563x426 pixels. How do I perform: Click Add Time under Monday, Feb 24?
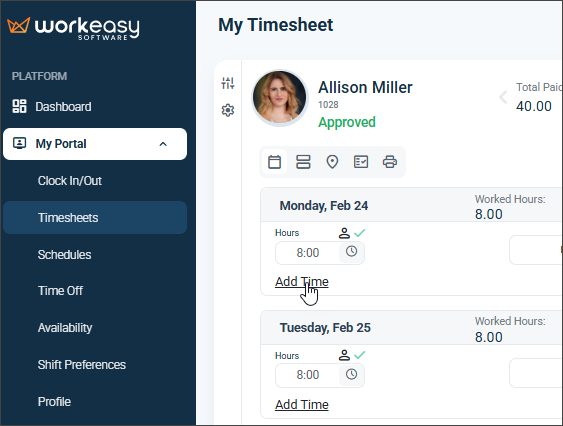click(302, 282)
